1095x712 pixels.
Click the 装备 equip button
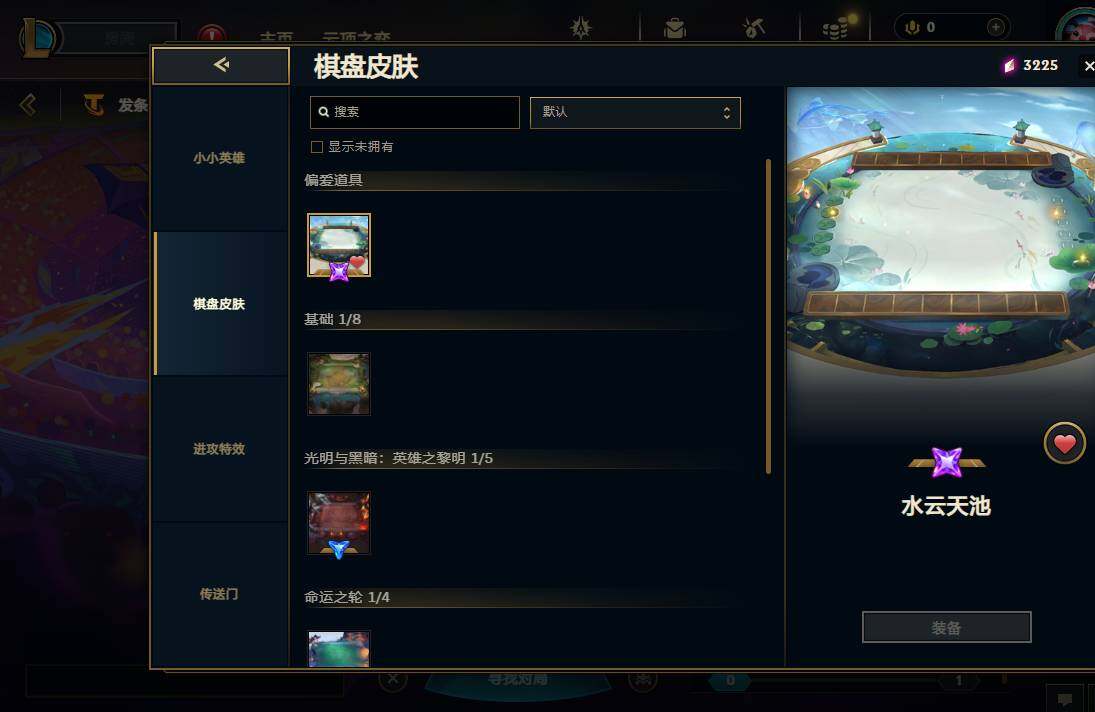(x=946, y=628)
